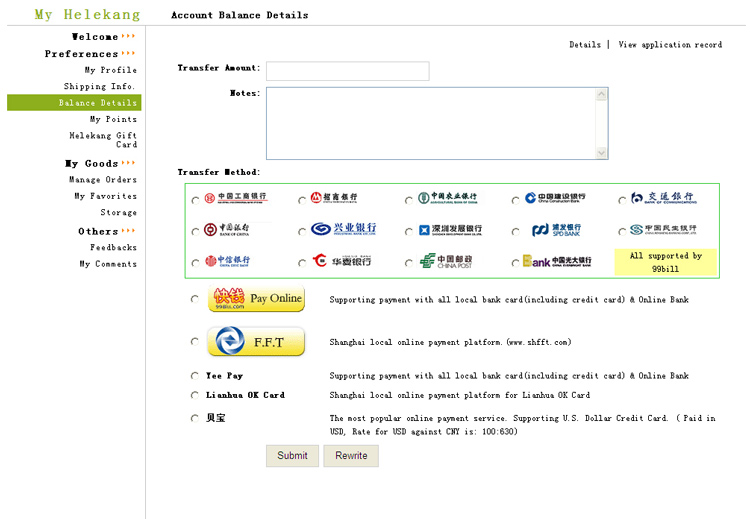This screenshot has width=750, height=519.
Task: Choose the China Construction Bank radio option
Action: (x=515, y=200)
